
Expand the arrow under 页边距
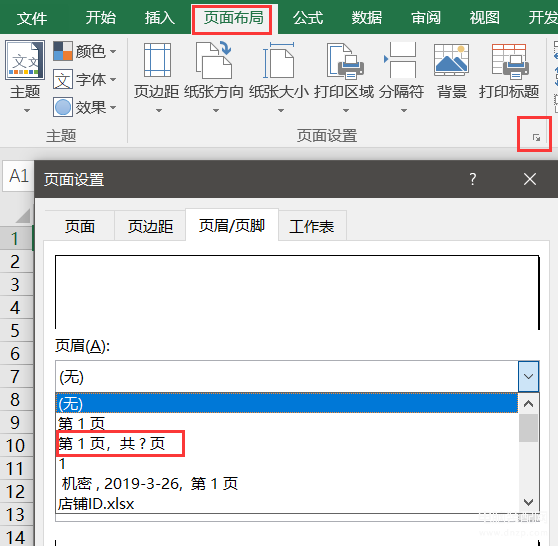pyautogui.click(x=159, y=111)
